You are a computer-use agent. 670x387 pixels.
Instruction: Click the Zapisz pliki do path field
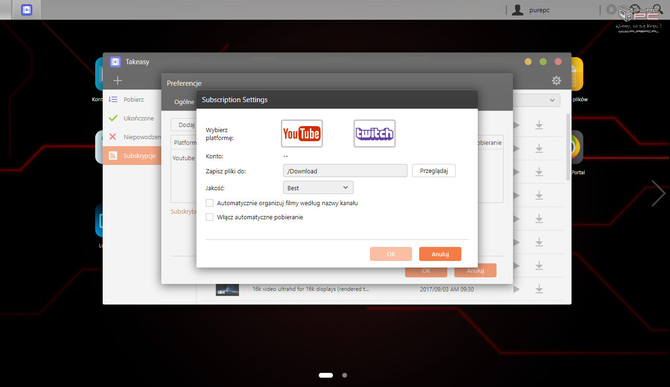click(x=345, y=171)
